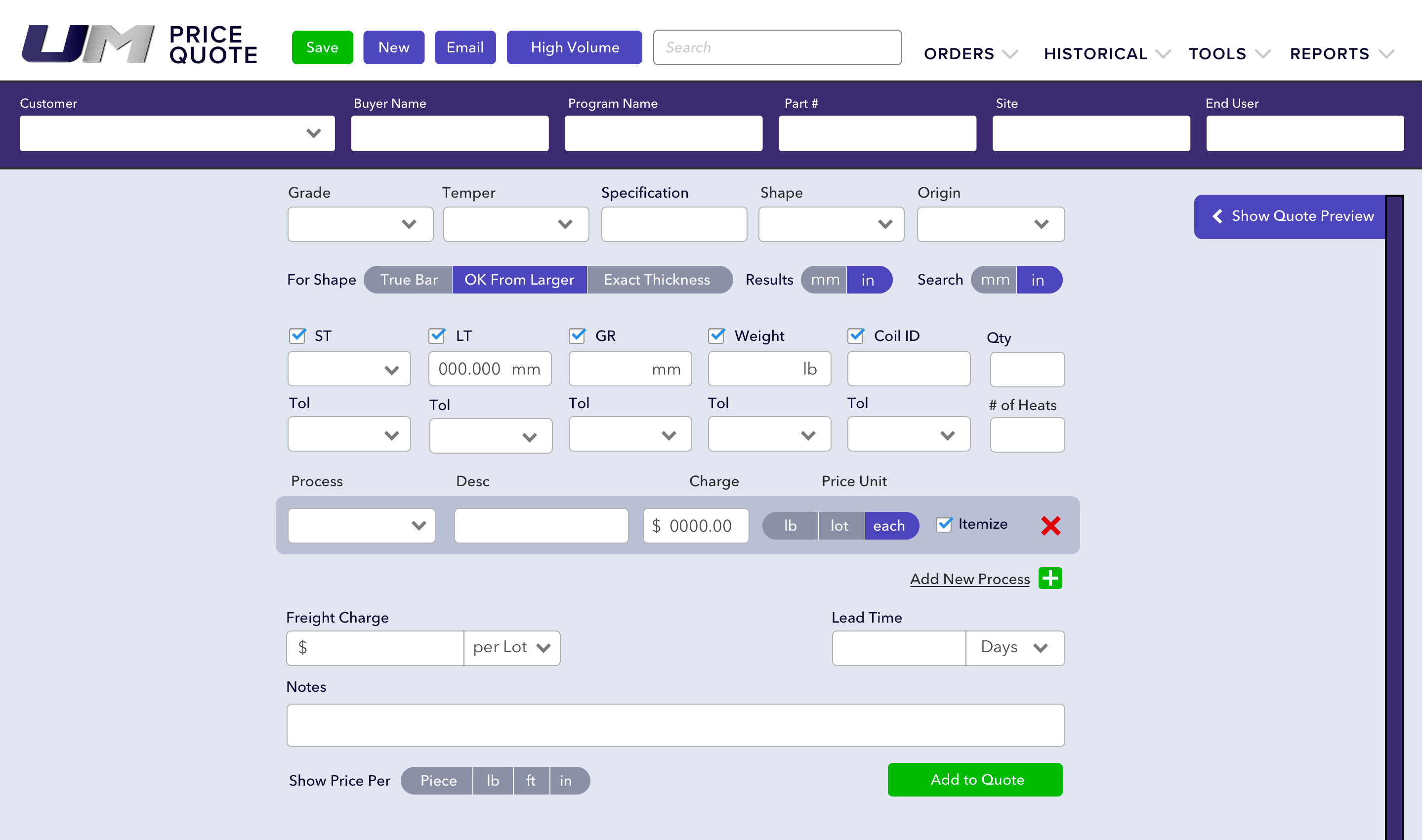Click the left chevron on Show Quote Preview
The height and width of the screenshot is (840, 1422).
click(1217, 216)
